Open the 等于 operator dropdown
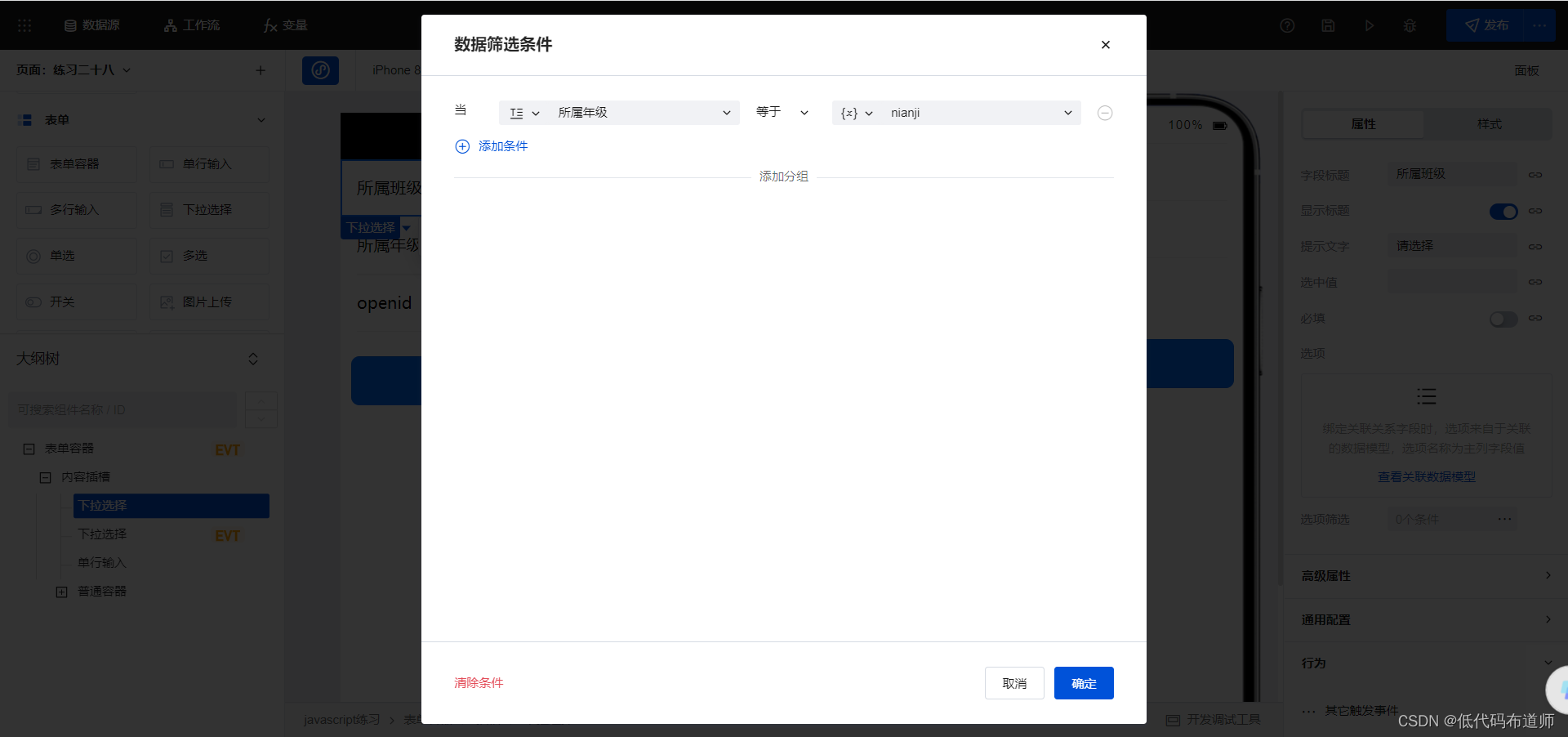Screen dimensions: 1568x737 (x=782, y=113)
